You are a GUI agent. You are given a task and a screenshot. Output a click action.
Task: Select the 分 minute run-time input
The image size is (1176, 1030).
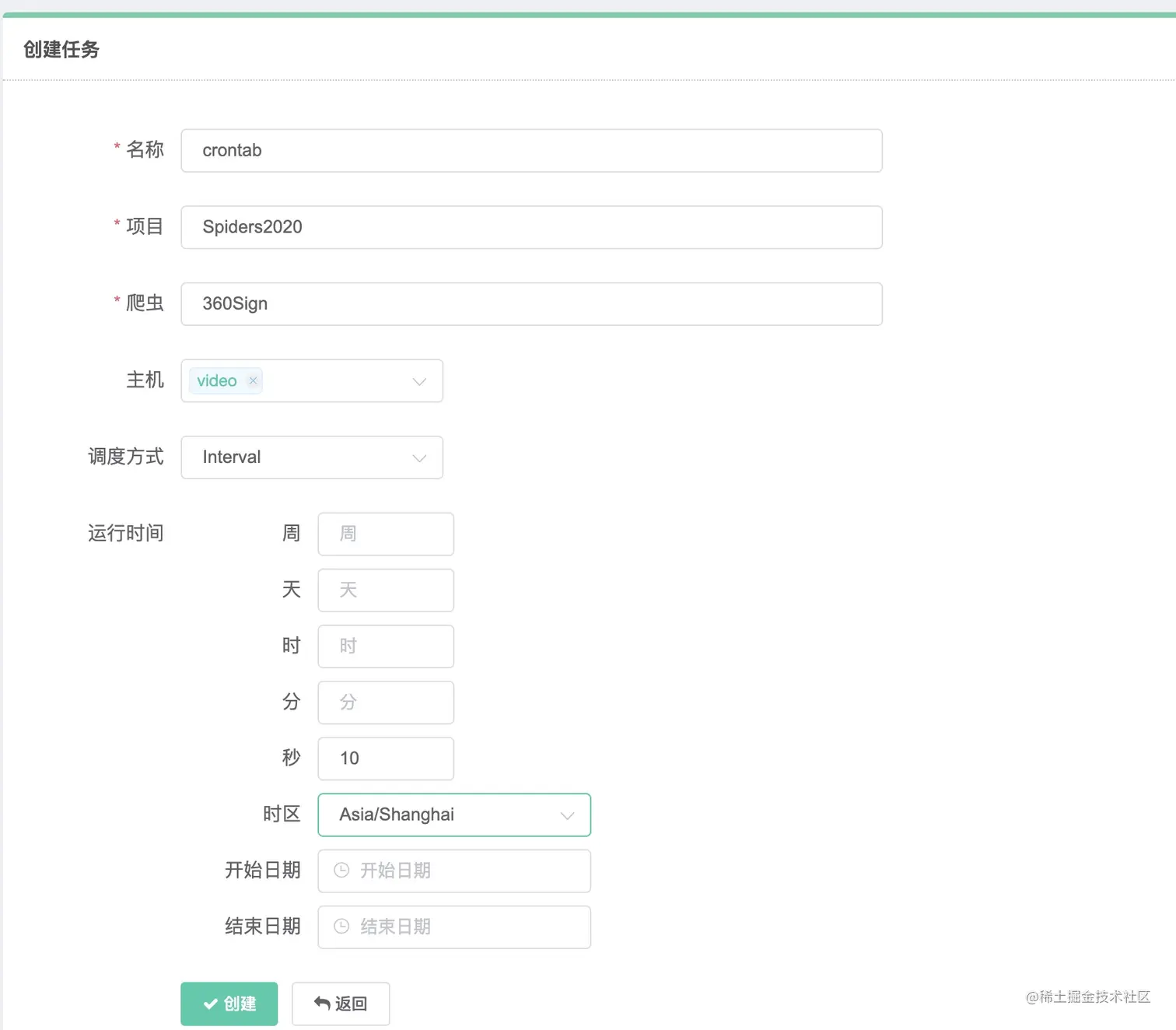point(385,702)
